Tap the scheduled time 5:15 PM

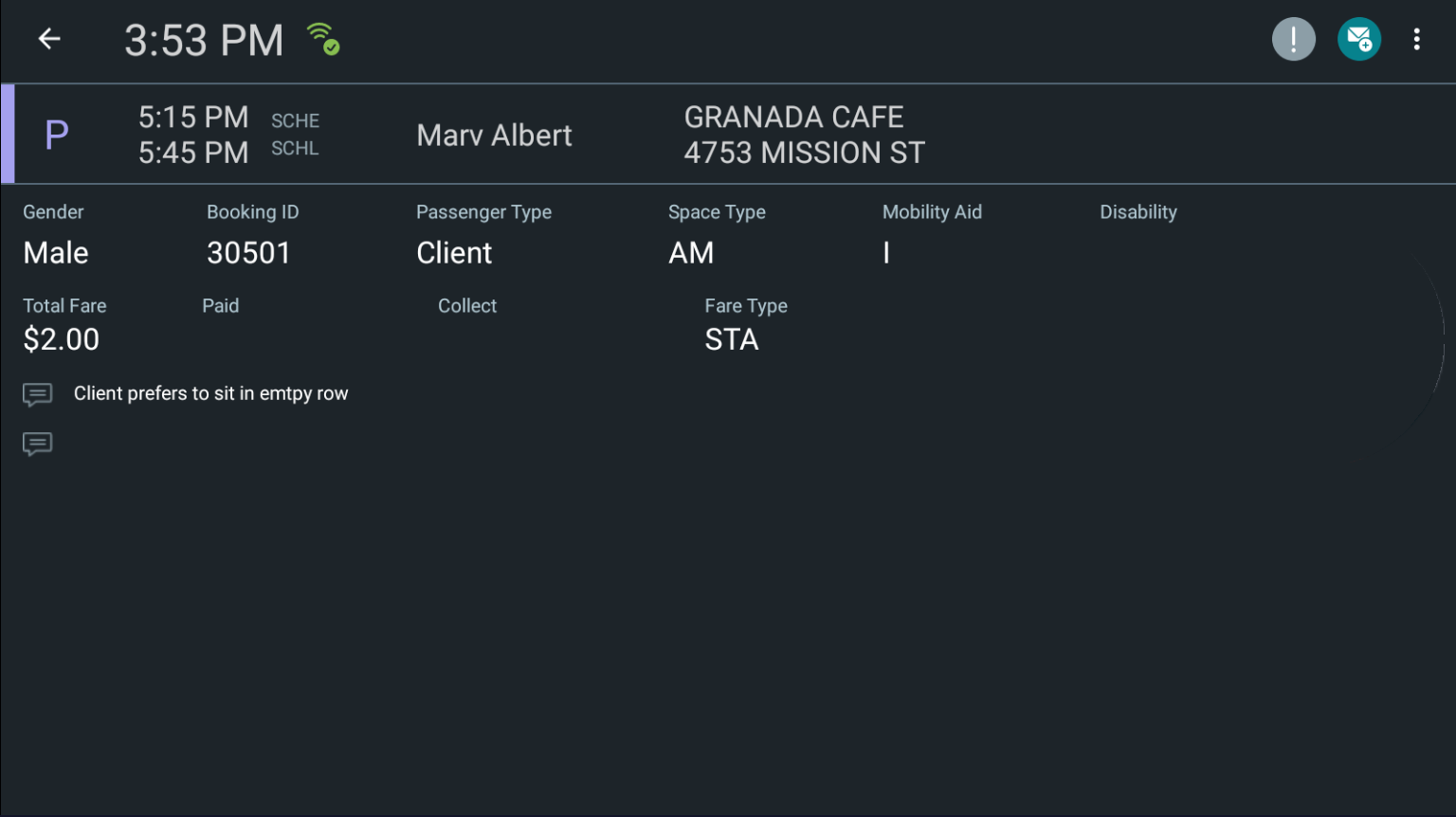[x=193, y=116]
